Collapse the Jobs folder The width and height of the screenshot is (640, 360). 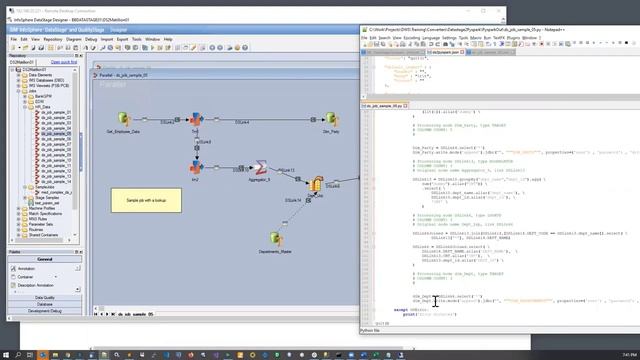pyautogui.click(x=18, y=91)
